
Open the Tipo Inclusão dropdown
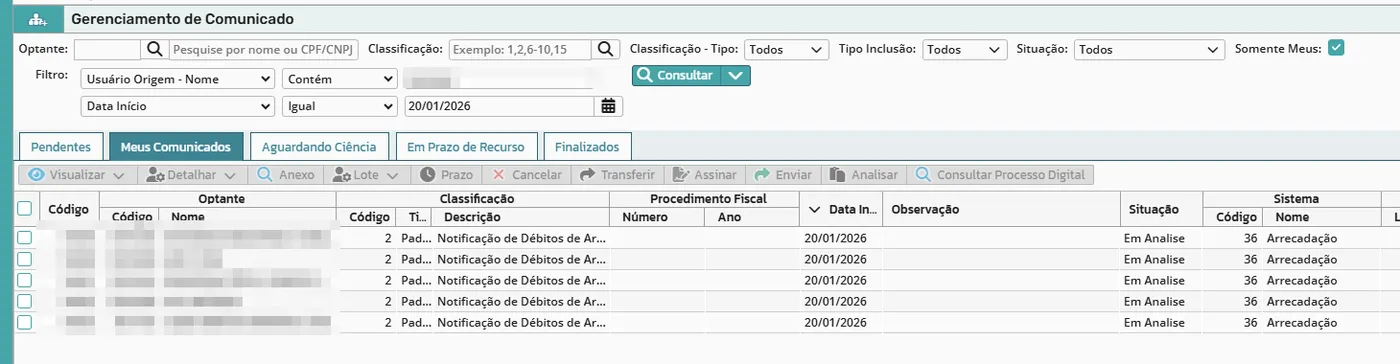[x=964, y=49]
